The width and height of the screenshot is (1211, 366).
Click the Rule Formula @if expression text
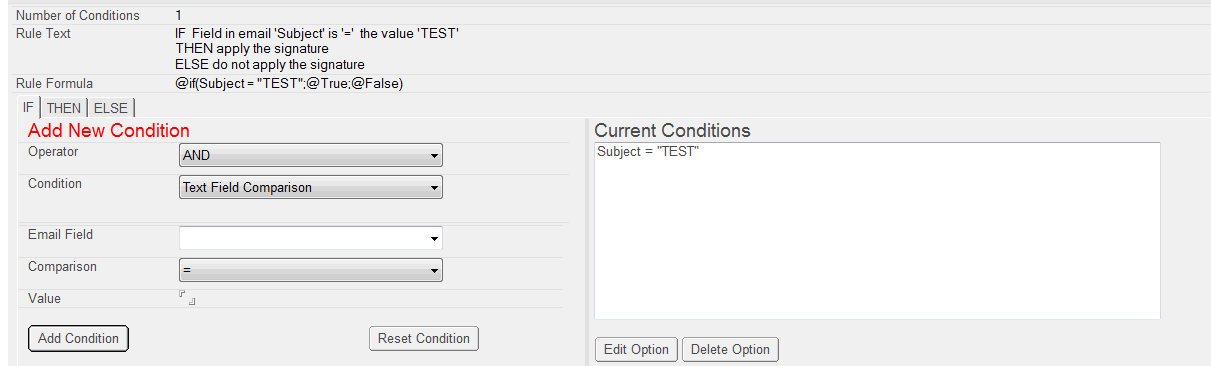click(x=289, y=84)
